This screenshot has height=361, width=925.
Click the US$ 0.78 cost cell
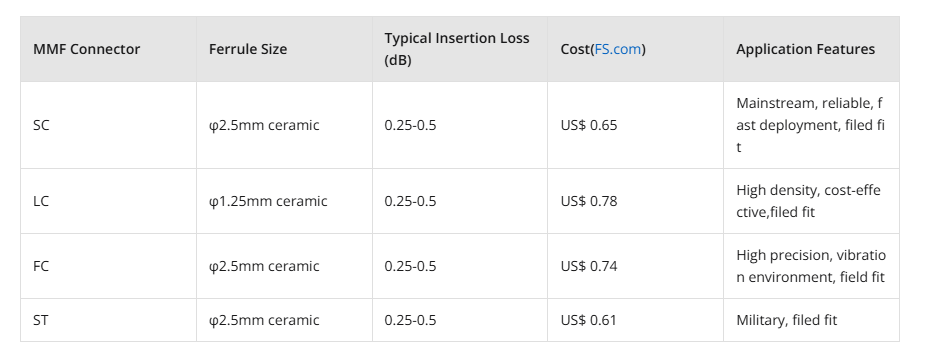point(635,201)
